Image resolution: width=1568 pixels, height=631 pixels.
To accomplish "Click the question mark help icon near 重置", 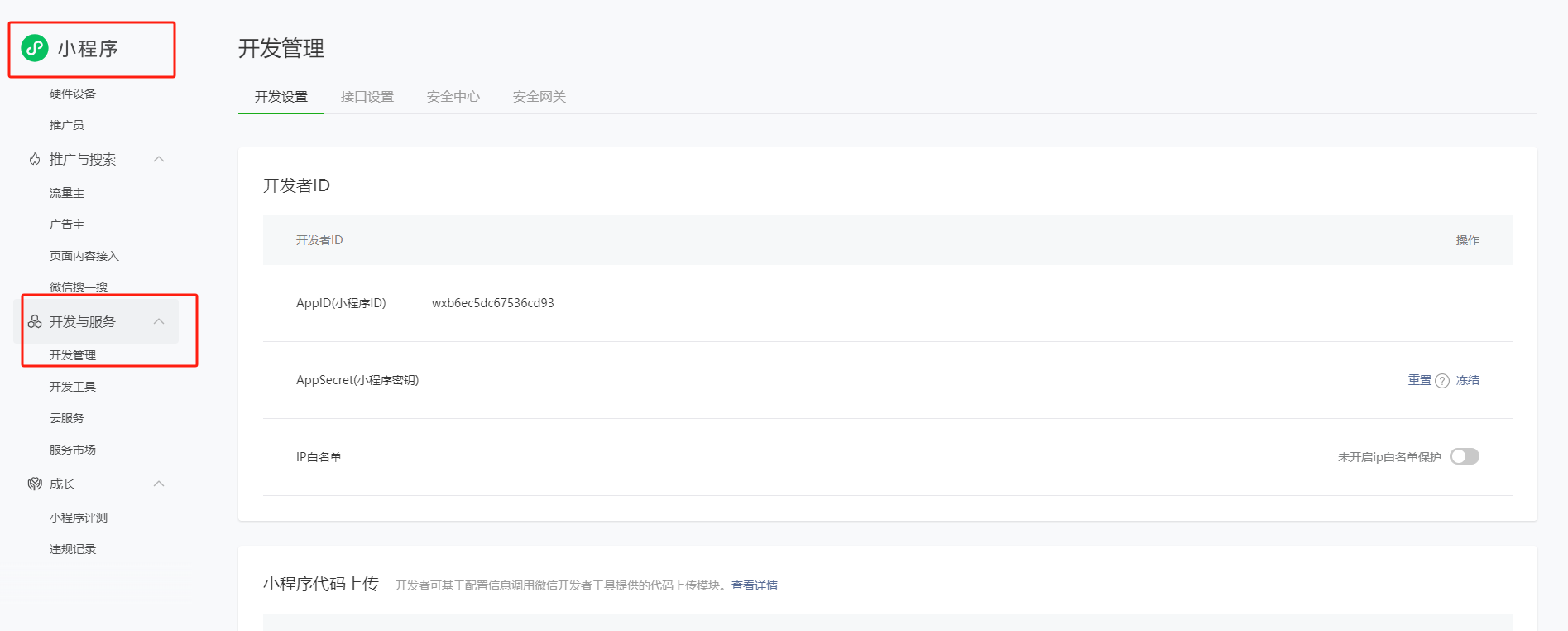I will [1442, 381].
